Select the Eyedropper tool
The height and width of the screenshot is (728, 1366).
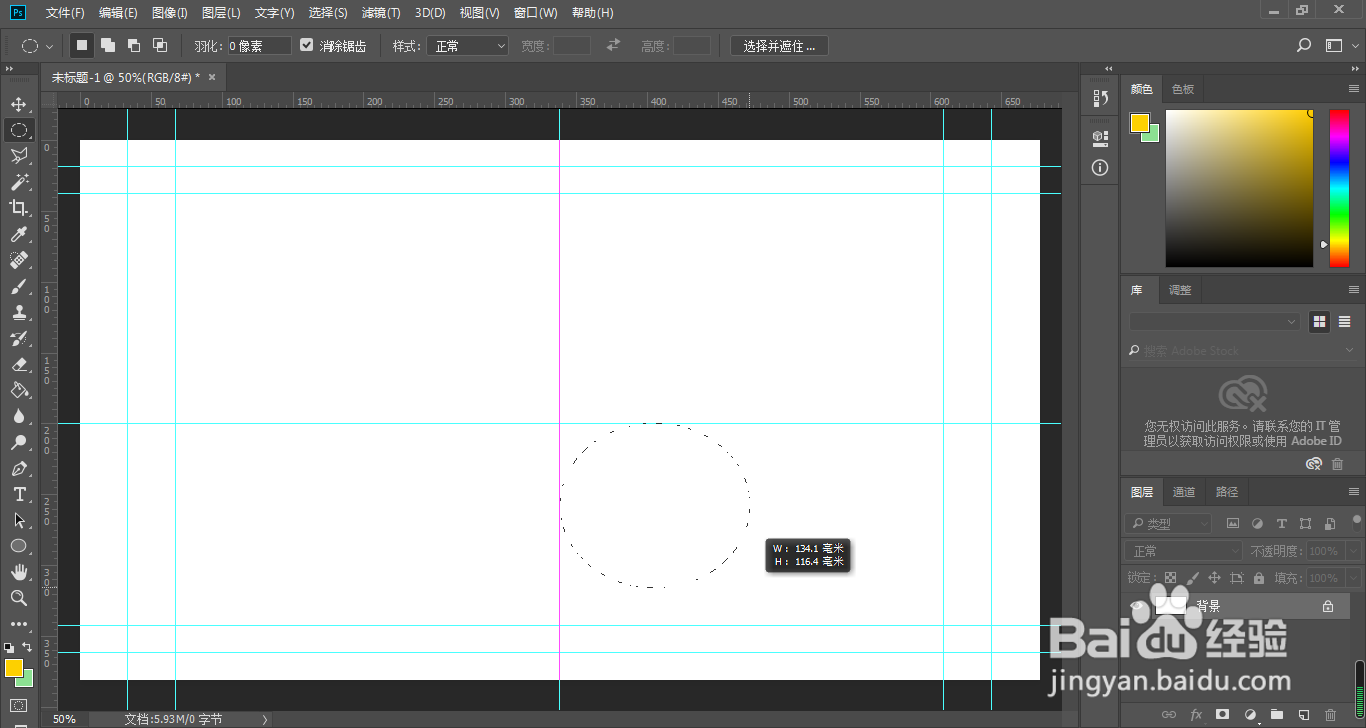(18, 234)
